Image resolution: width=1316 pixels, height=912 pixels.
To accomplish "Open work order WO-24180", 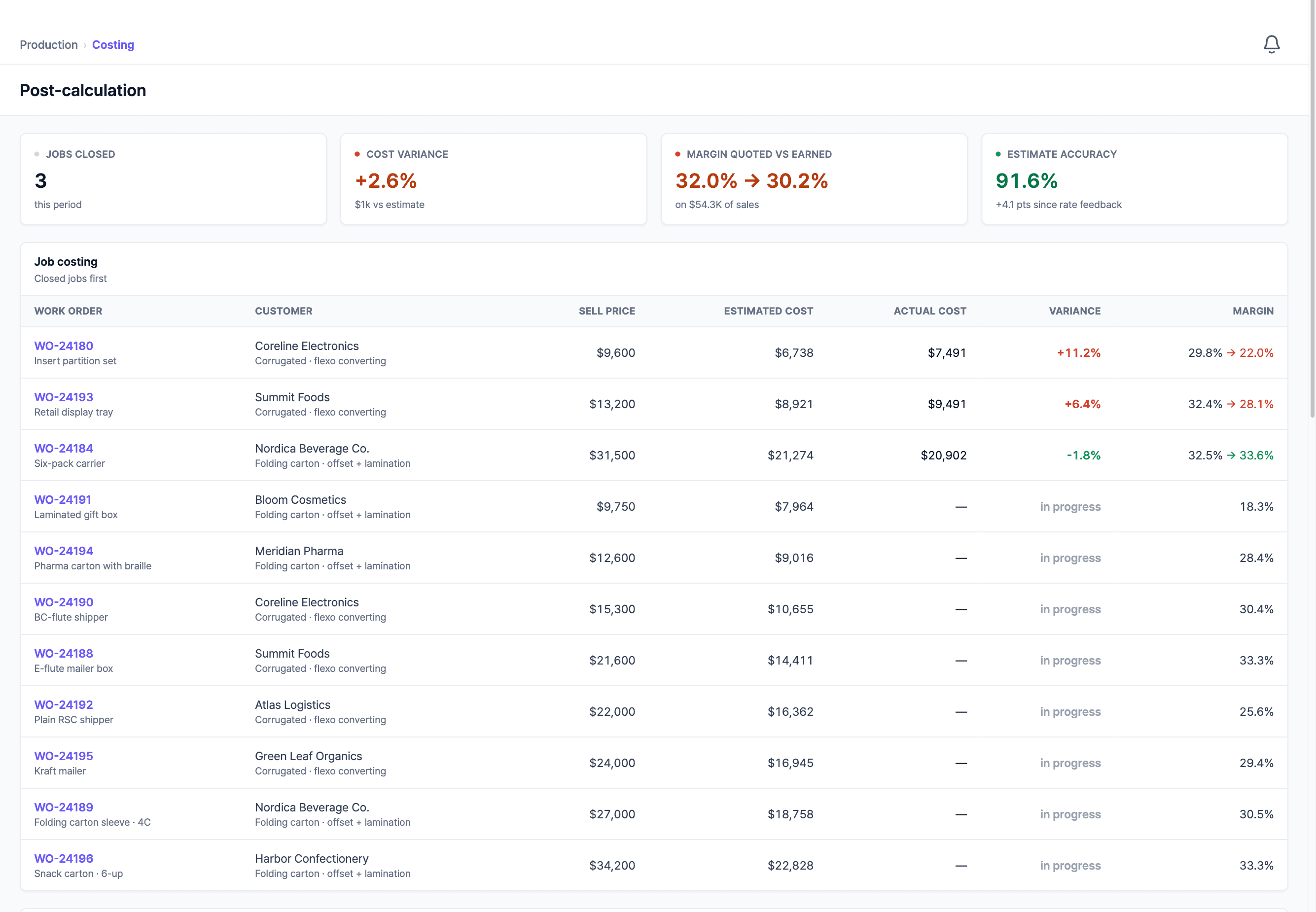I will [64, 346].
